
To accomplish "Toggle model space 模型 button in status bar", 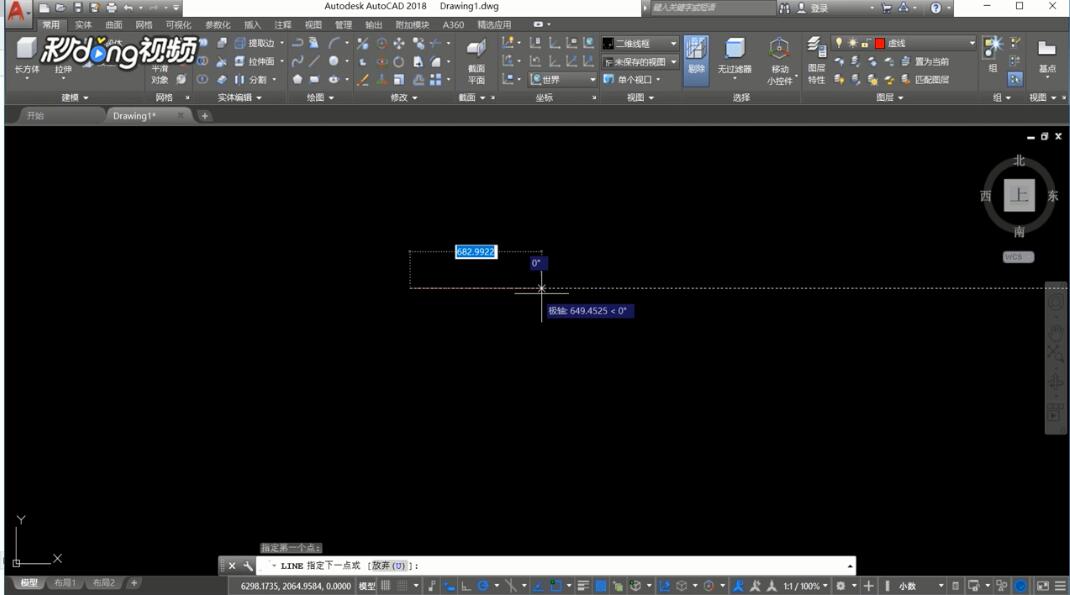I will click(x=367, y=585).
